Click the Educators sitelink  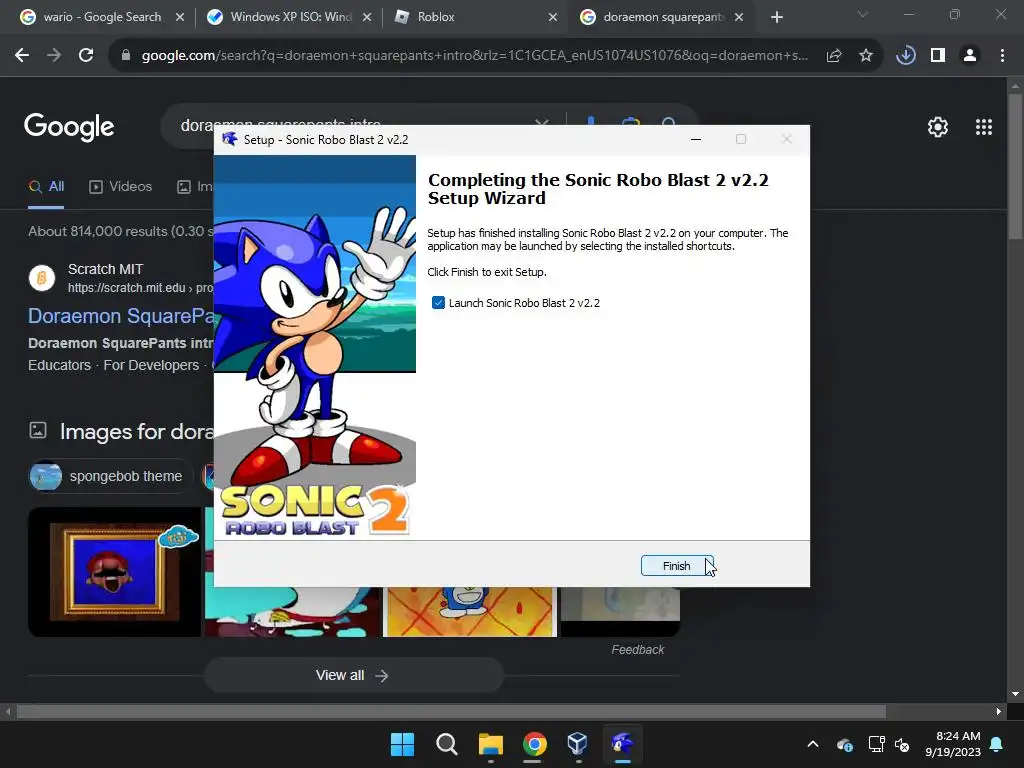[x=59, y=366]
